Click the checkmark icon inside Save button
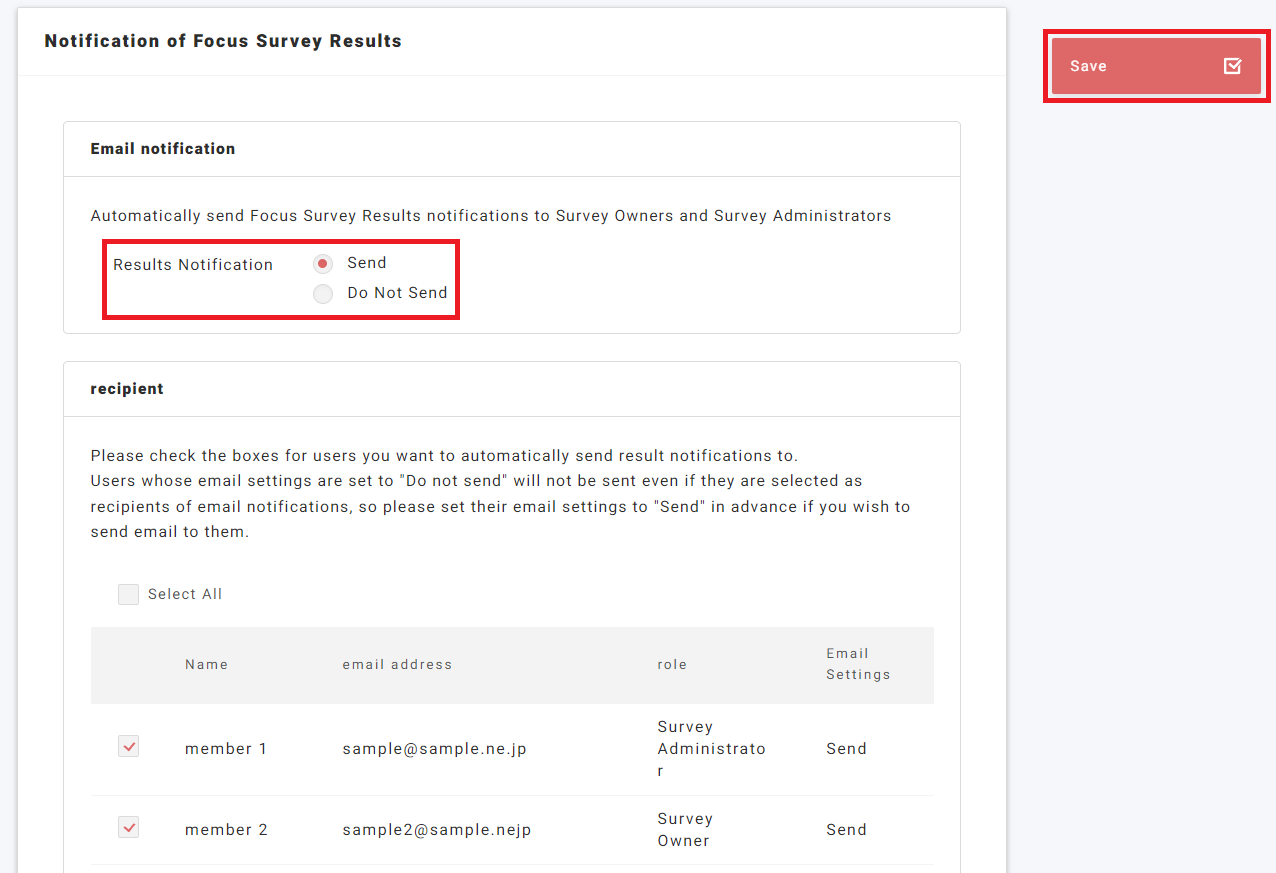This screenshot has width=1276, height=873. tap(1232, 66)
